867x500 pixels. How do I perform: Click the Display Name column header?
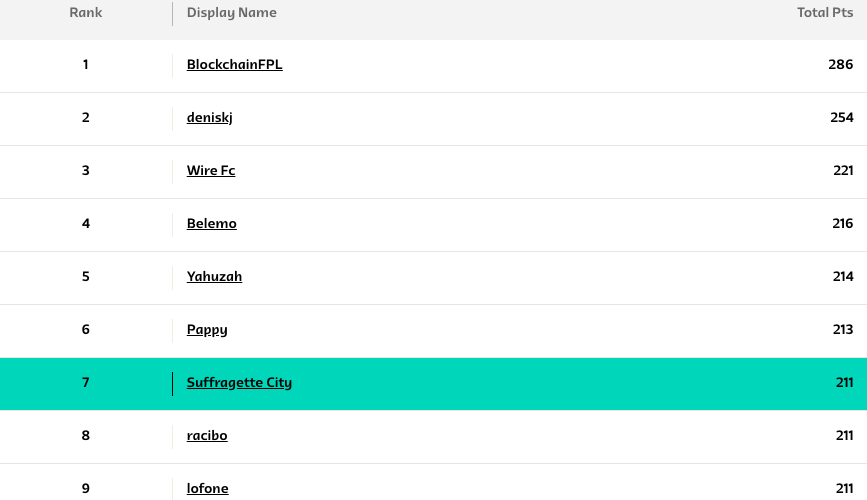coord(232,13)
